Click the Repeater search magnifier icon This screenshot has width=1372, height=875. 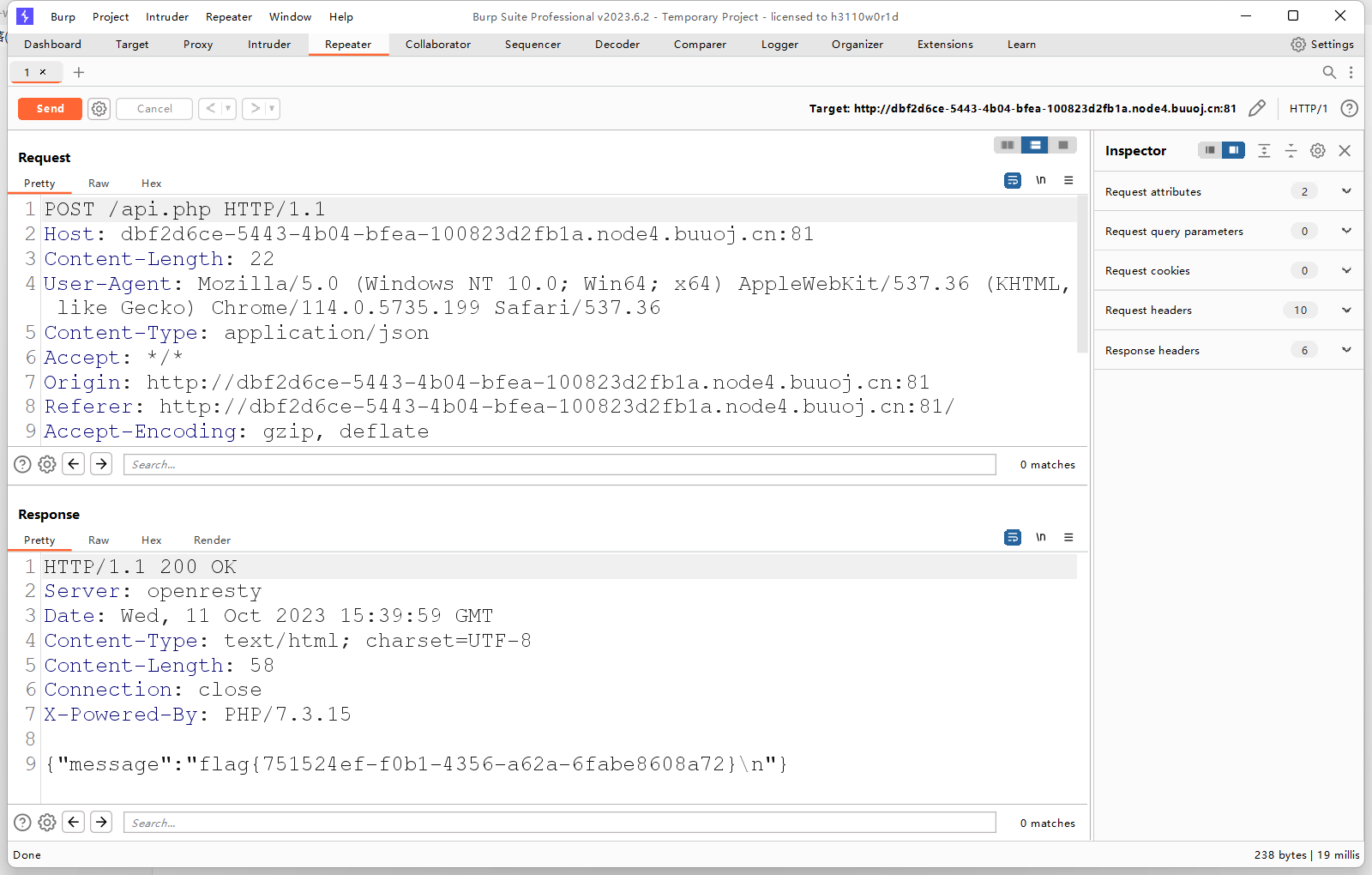pos(1329,73)
